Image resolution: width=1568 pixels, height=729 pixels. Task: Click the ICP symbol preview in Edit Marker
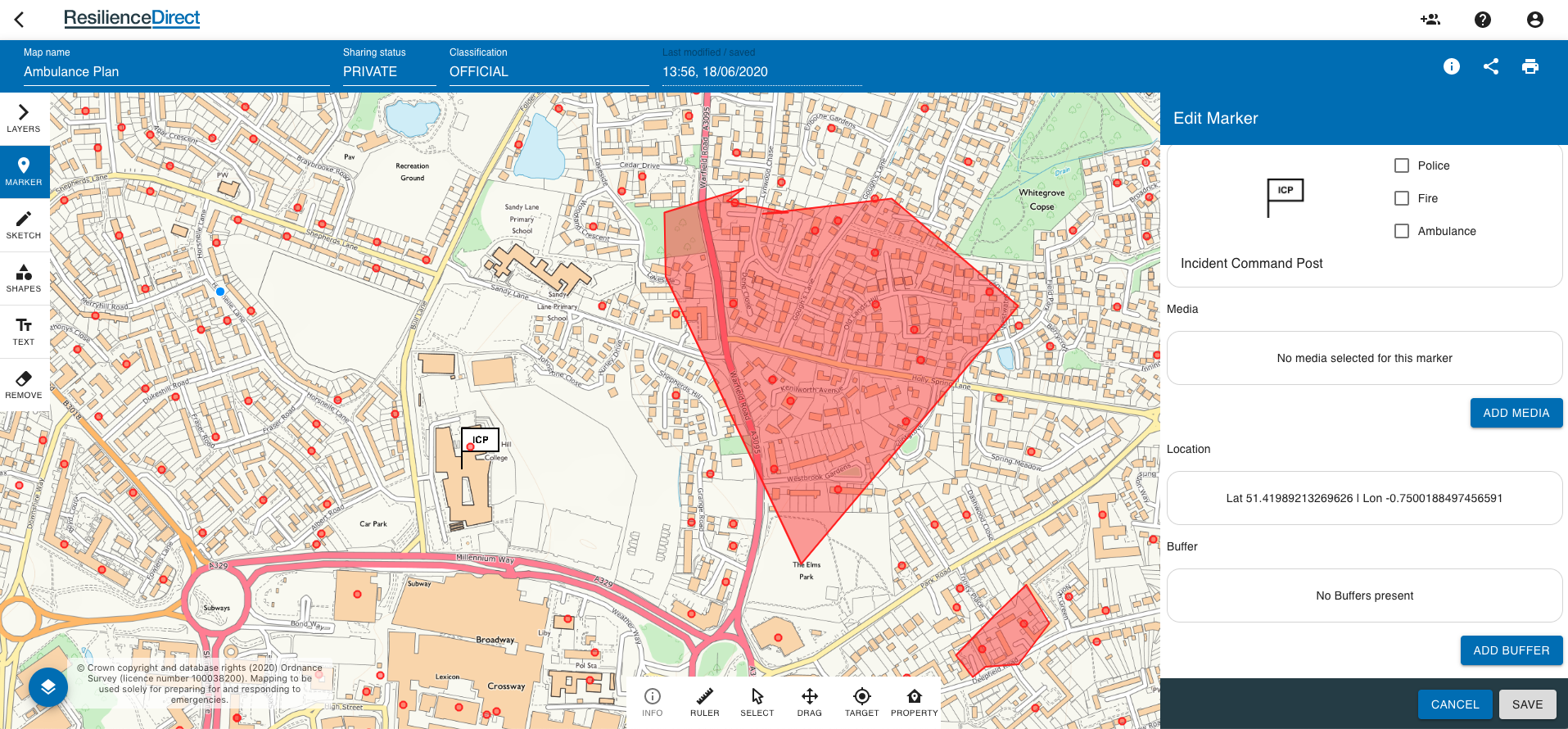pyautogui.click(x=1286, y=197)
